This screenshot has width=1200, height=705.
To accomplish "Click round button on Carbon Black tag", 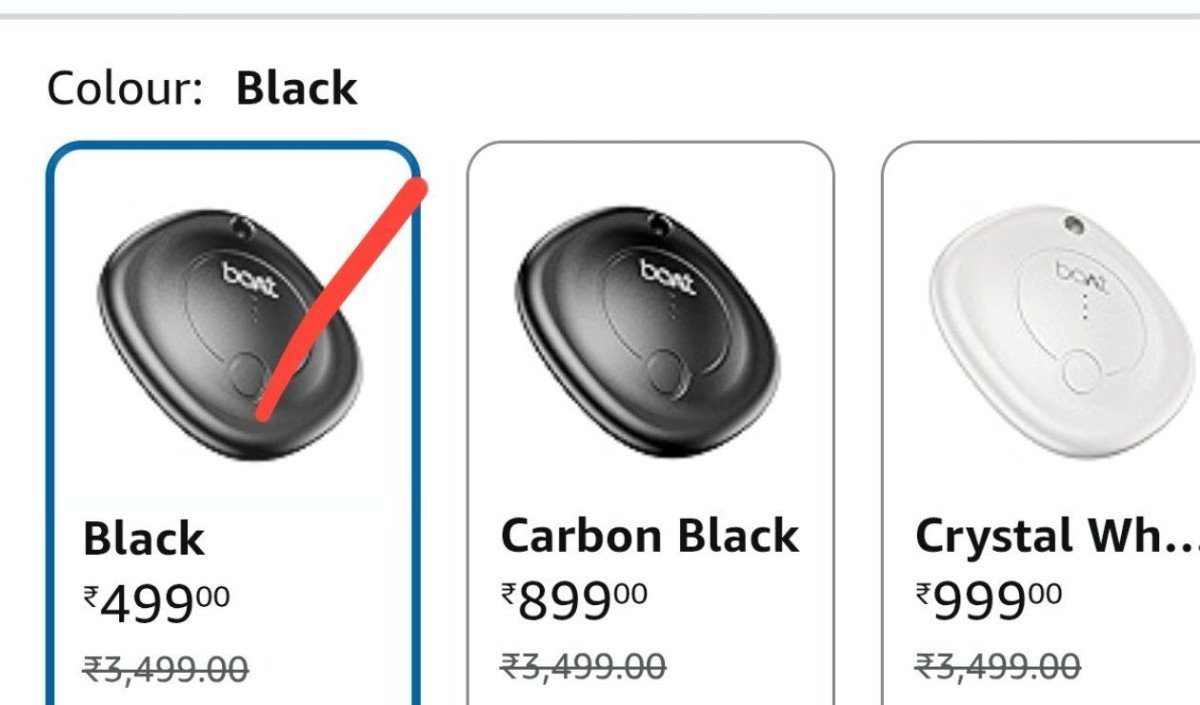I will (x=664, y=372).
